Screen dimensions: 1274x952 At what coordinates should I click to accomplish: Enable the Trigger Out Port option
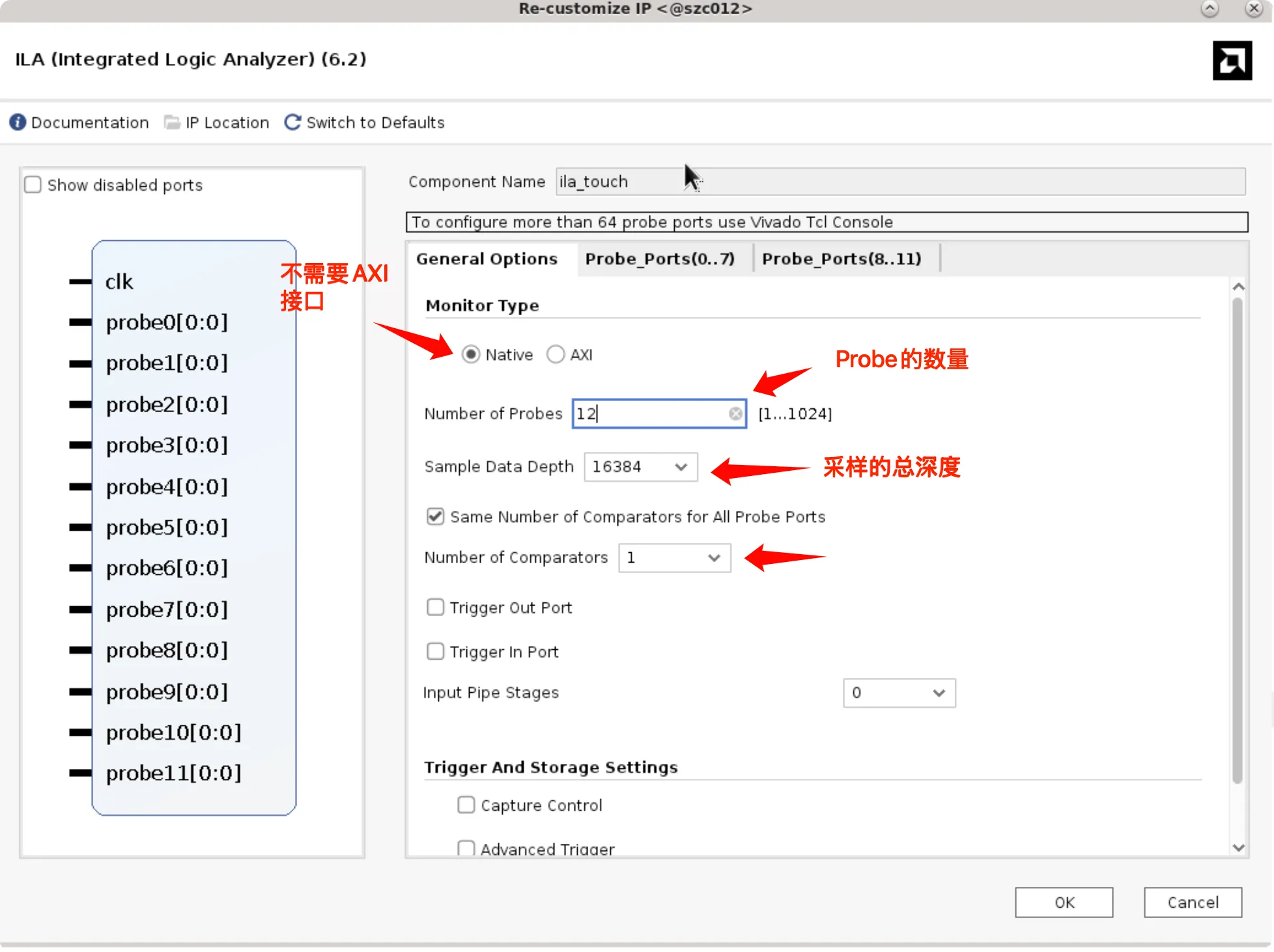coord(435,606)
